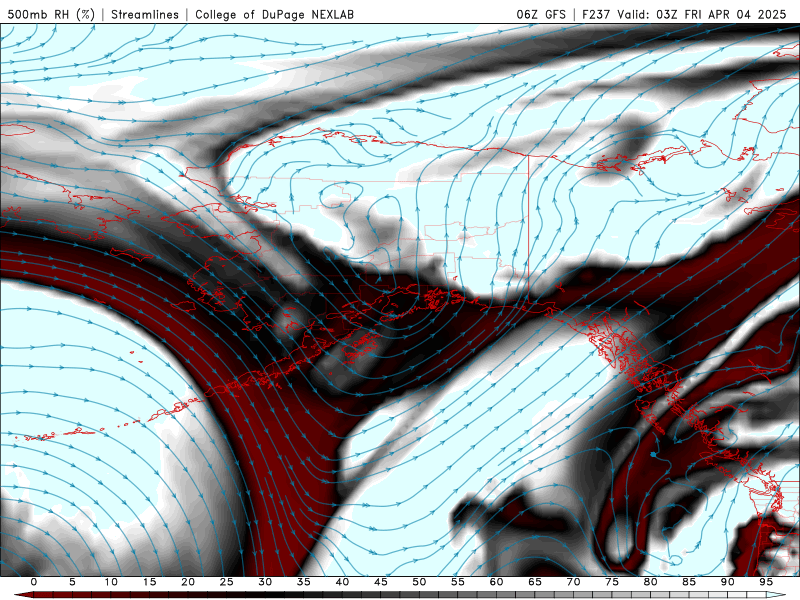Click the colorbar label "65"

coord(535,582)
